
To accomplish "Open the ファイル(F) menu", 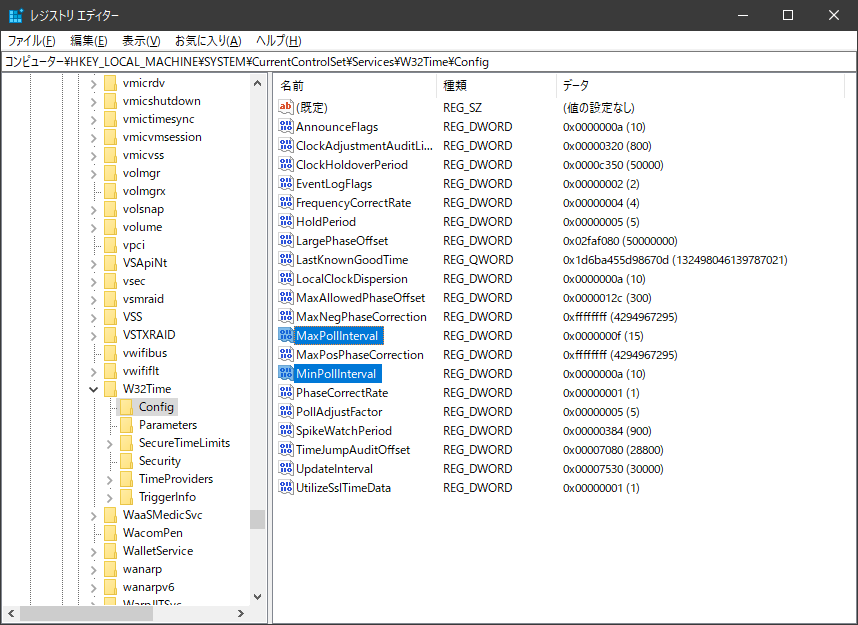I will click(31, 40).
